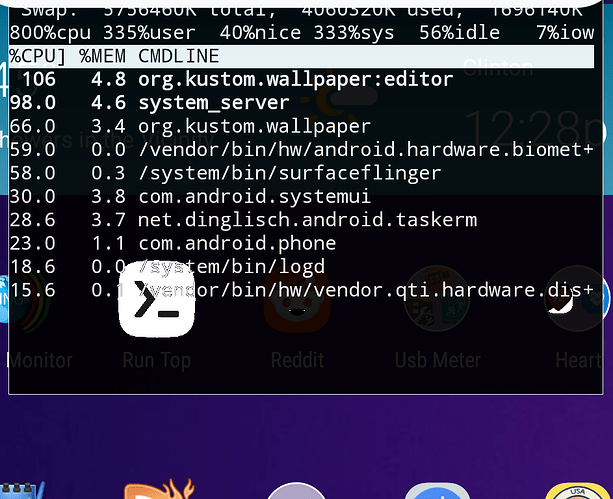This screenshot has height=499, width=613.
Task: Tap the 333%sys summary value
Action: pyautogui.click(x=354, y=33)
